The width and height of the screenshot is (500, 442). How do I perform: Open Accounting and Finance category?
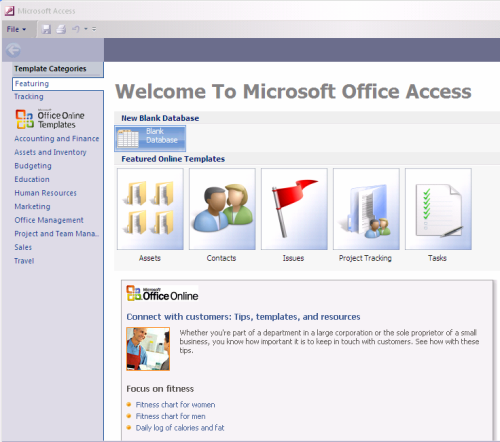(57, 139)
